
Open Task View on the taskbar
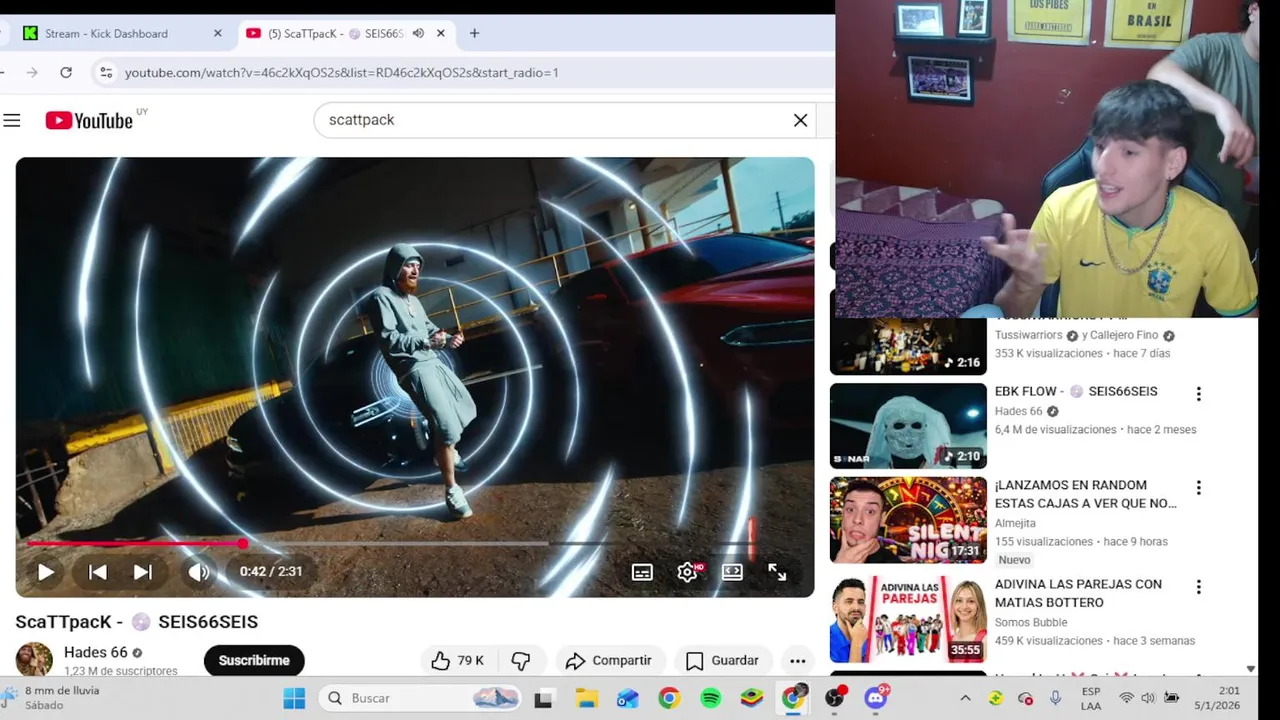[543, 698]
